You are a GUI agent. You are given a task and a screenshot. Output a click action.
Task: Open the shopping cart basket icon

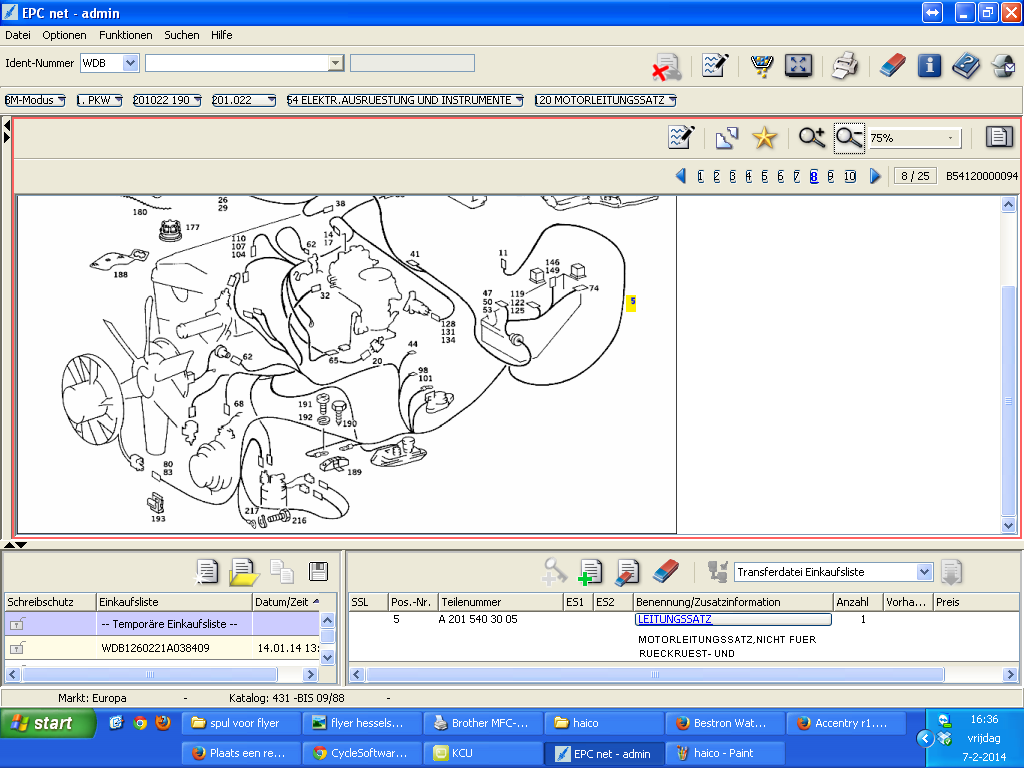pos(761,65)
